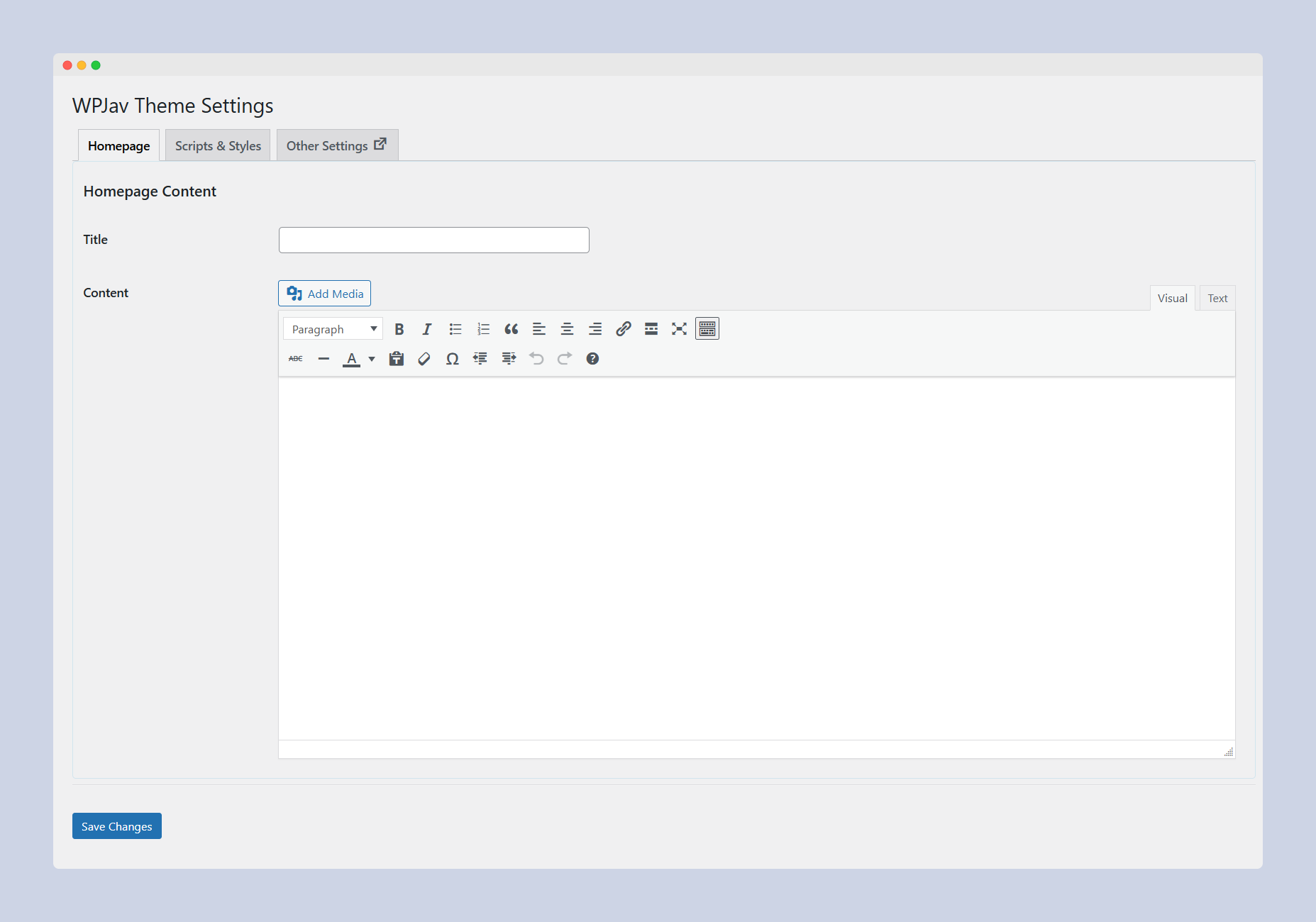1316x922 pixels.
Task: Align text center
Action: click(567, 329)
